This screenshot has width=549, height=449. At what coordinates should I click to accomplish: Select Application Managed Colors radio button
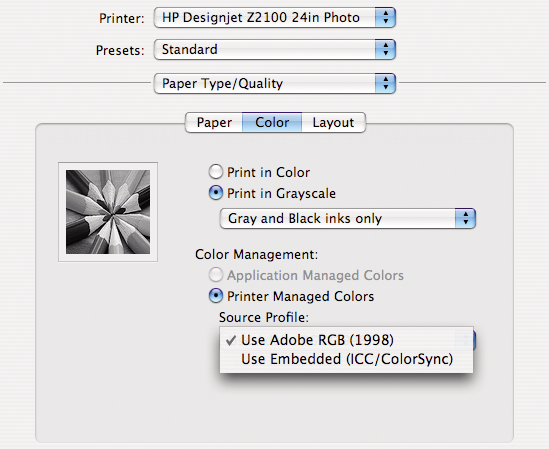216,275
